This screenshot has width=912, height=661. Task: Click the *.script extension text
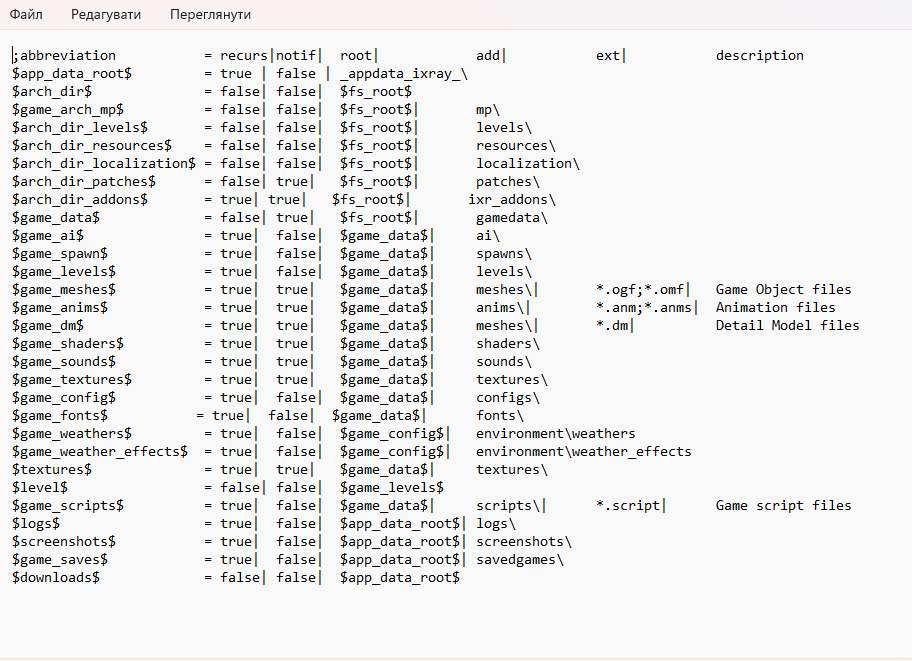tap(628, 506)
